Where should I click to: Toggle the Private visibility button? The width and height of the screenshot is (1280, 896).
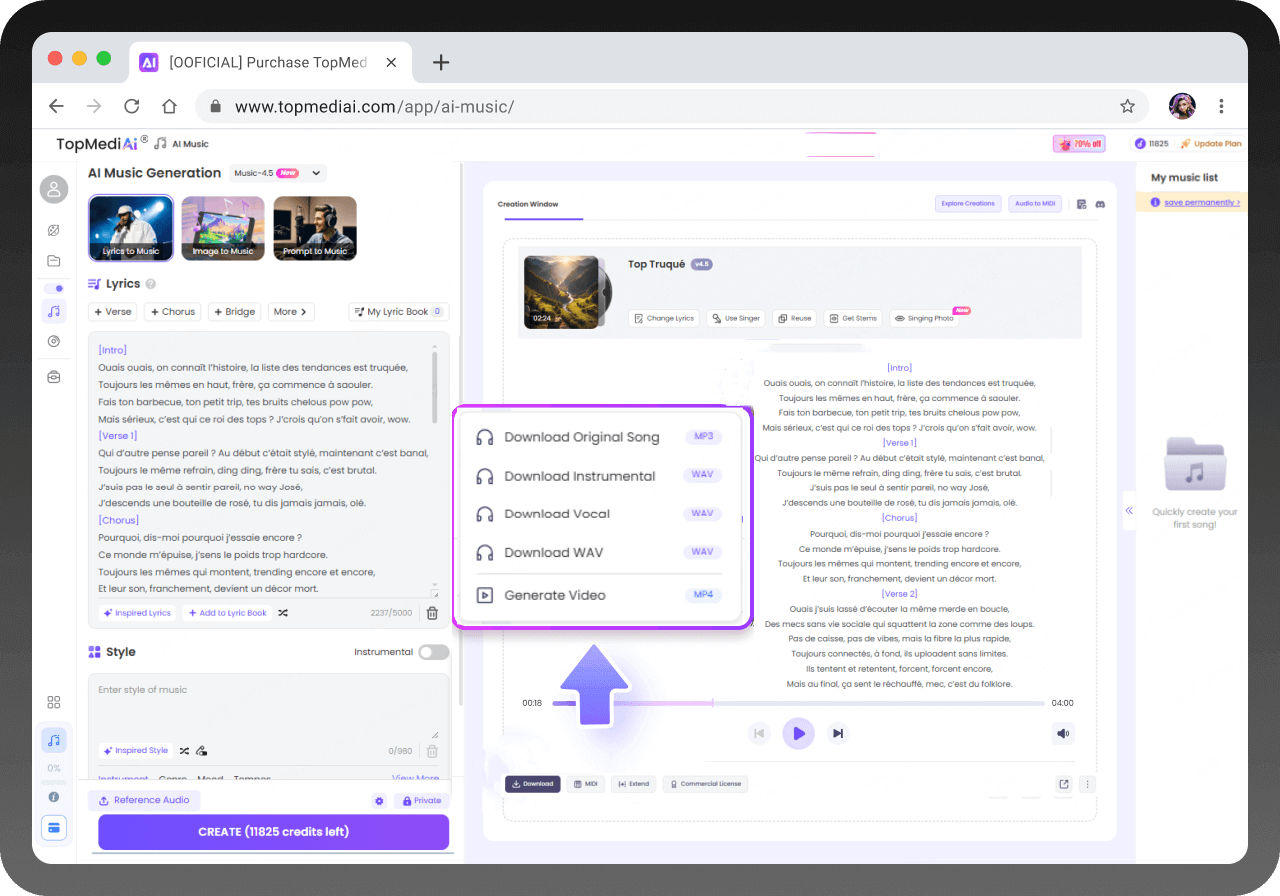[421, 801]
